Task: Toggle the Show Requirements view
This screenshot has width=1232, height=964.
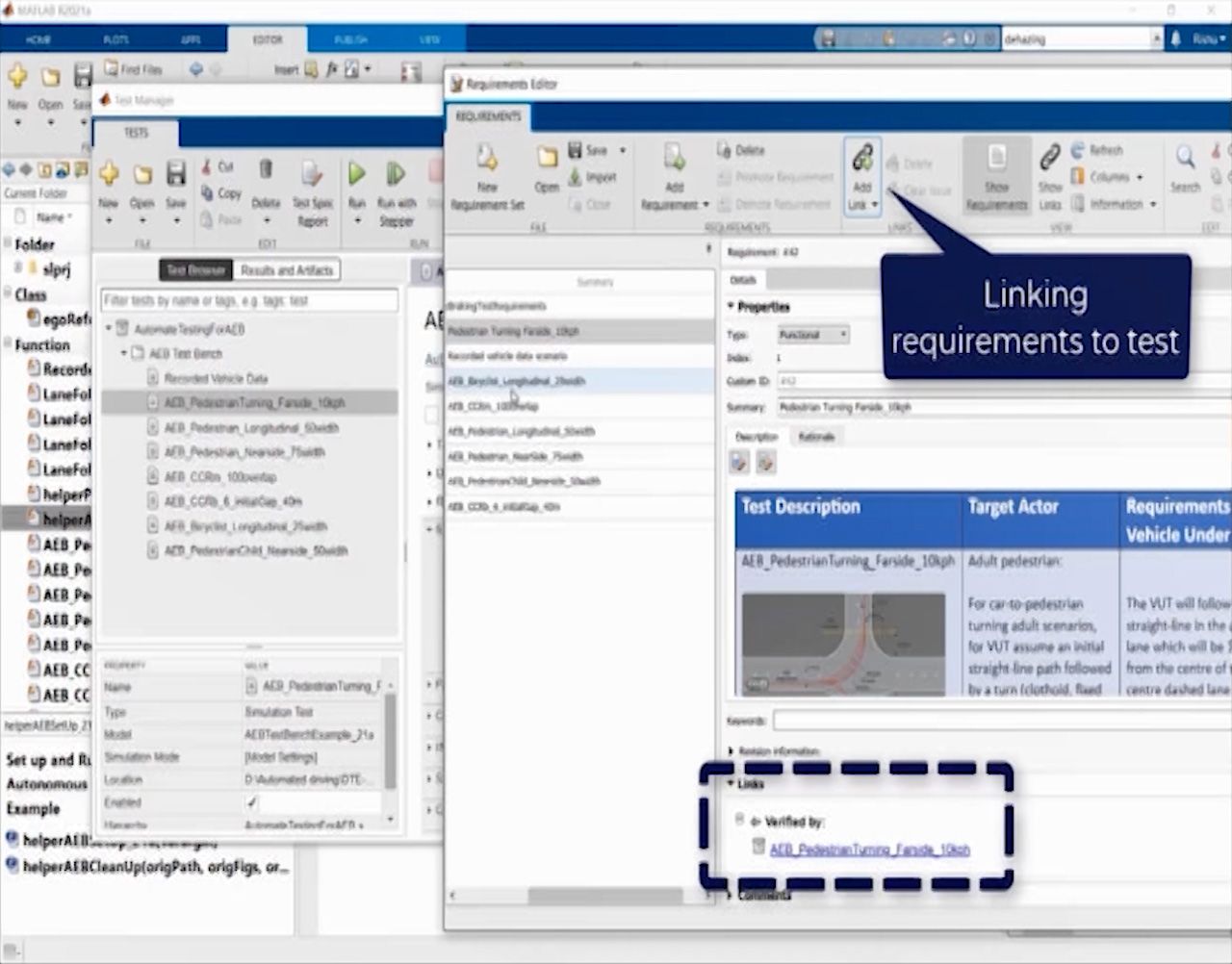Action: tap(995, 176)
